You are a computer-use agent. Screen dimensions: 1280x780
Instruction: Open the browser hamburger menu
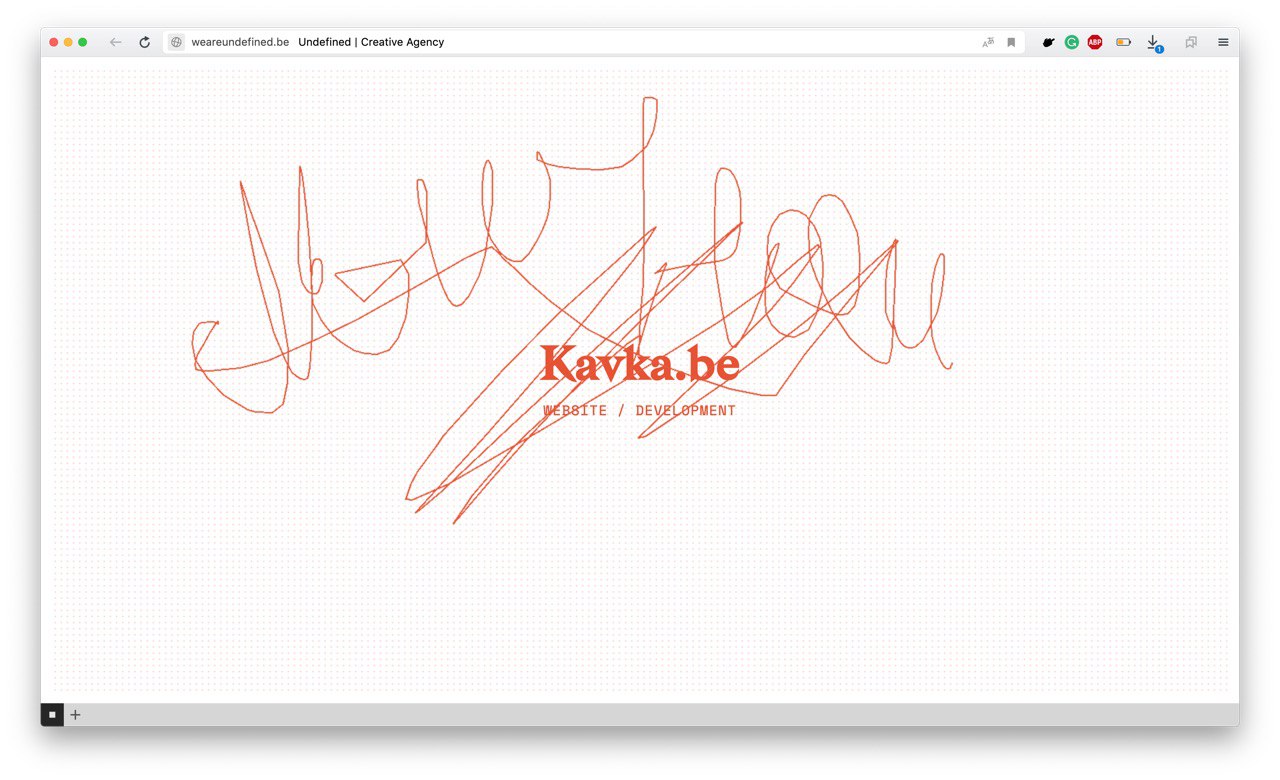[1223, 42]
